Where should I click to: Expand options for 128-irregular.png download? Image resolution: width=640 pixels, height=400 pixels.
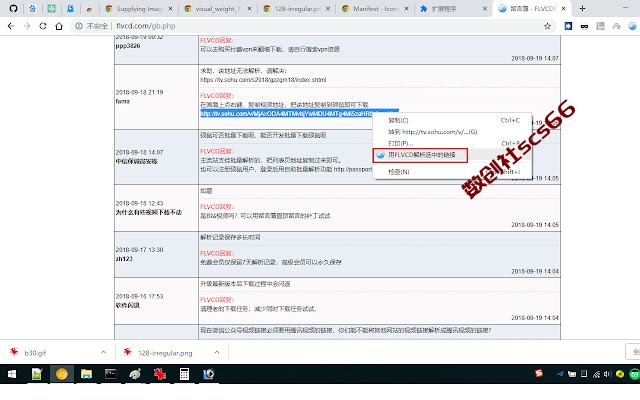pyautogui.click(x=217, y=352)
